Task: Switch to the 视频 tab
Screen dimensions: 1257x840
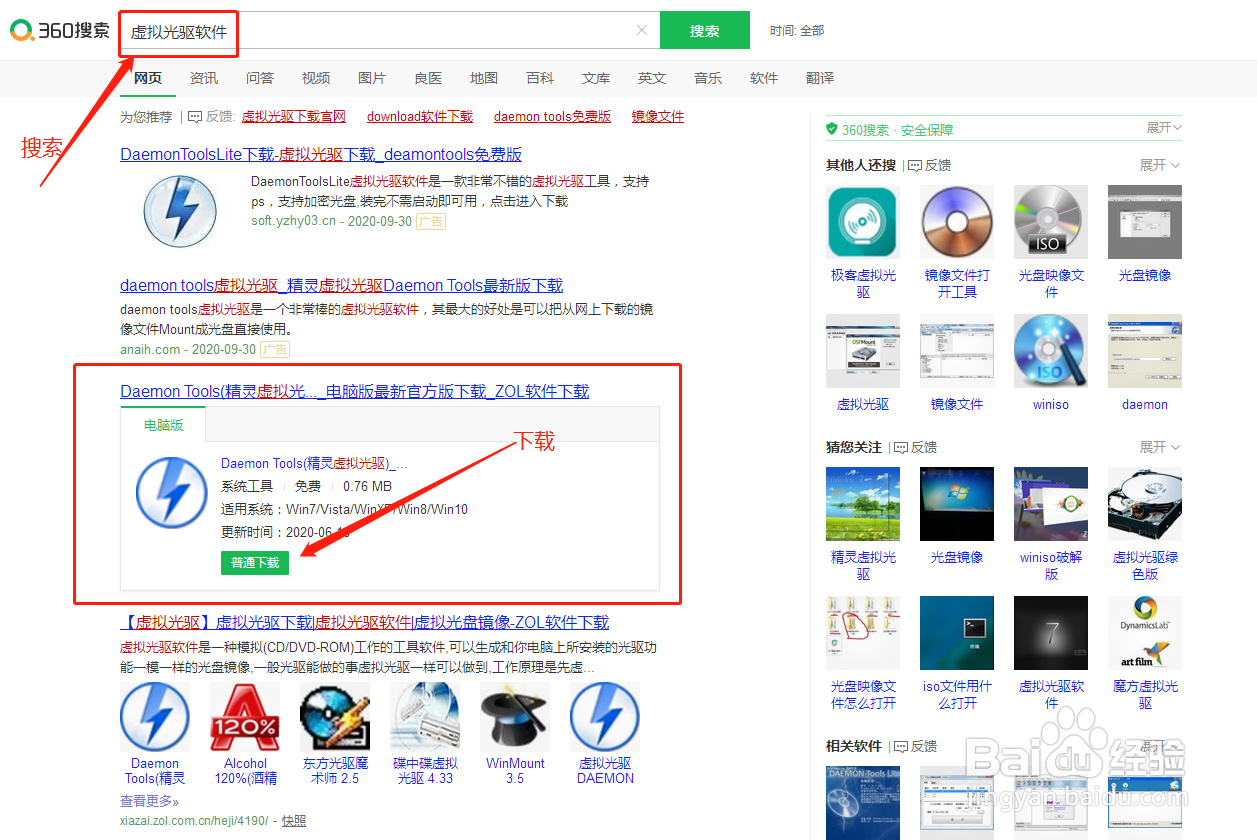Action: tap(316, 78)
